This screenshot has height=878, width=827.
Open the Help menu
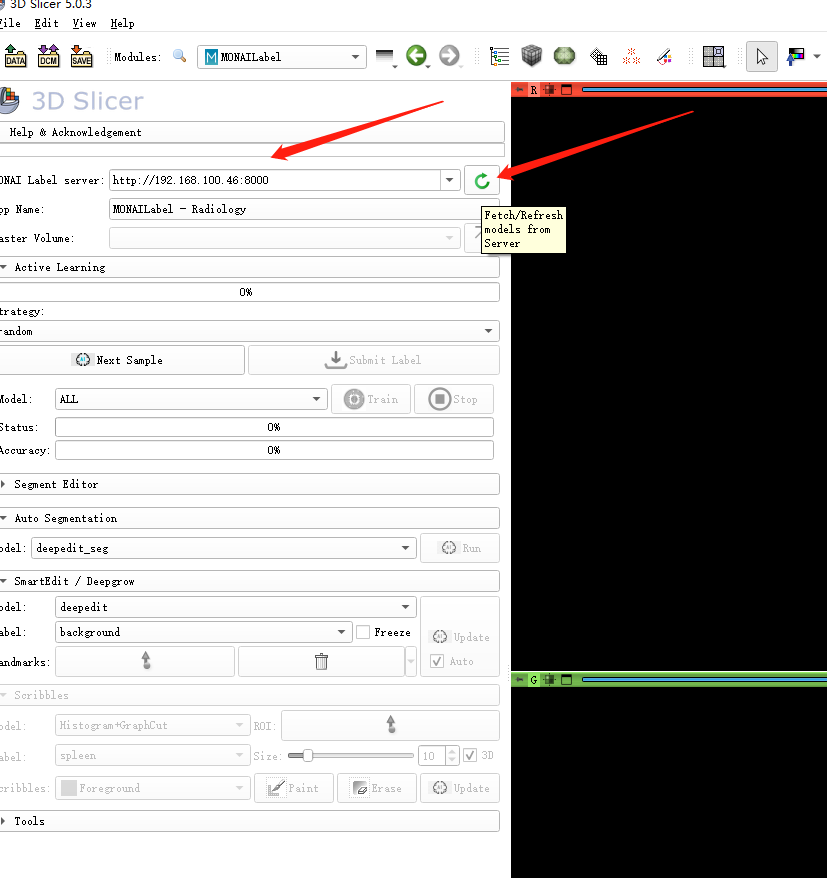[x=122, y=24]
